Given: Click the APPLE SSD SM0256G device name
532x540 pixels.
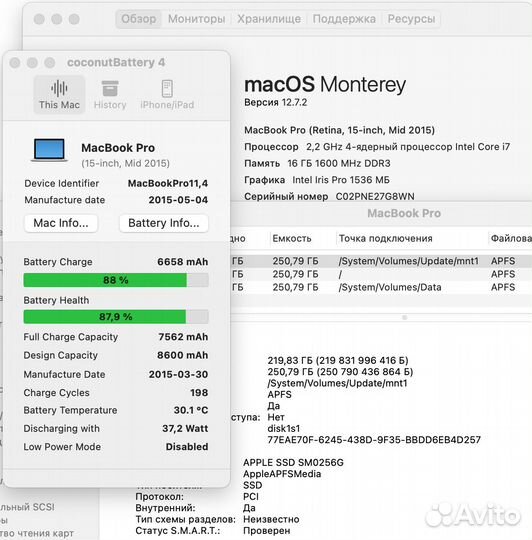Looking at the screenshot, I should (x=293, y=463).
